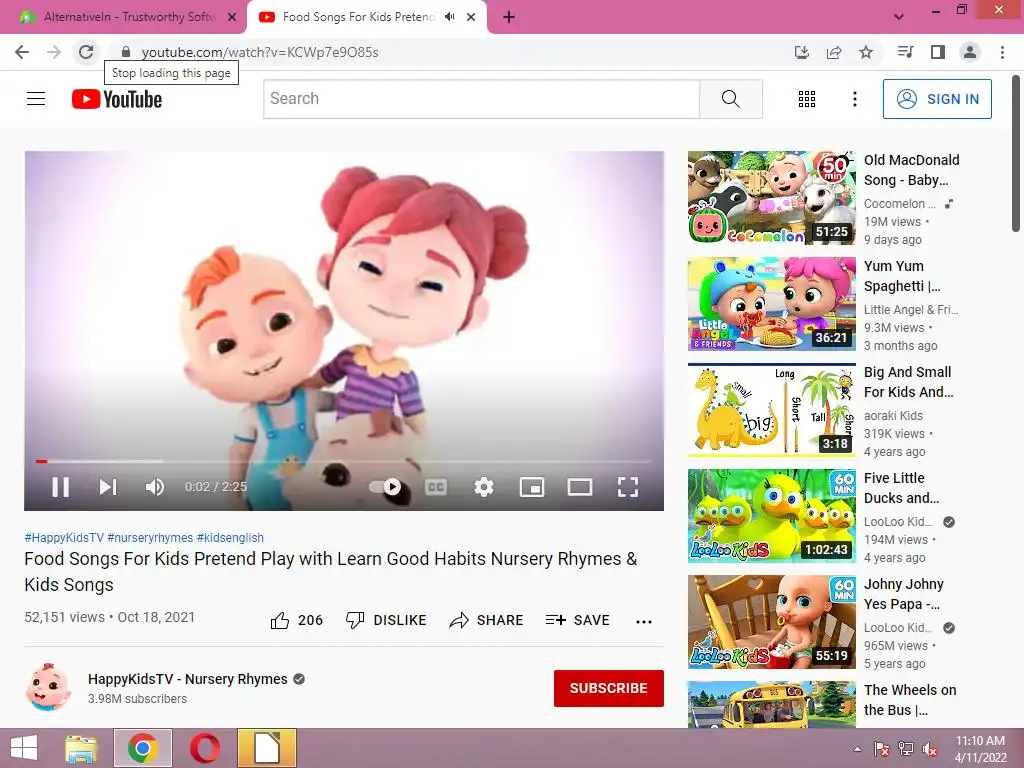The height and width of the screenshot is (768, 1024).
Task: Toggle closed captions CC button
Action: pyautogui.click(x=436, y=487)
